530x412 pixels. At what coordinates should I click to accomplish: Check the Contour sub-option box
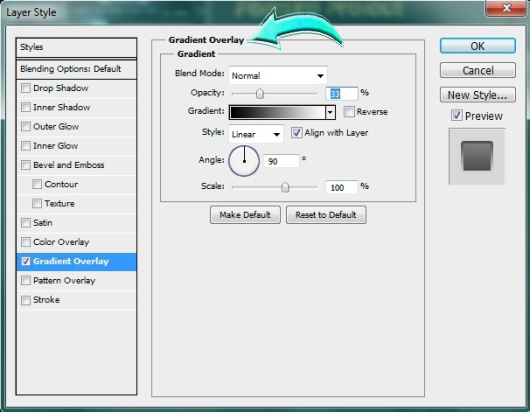37,184
